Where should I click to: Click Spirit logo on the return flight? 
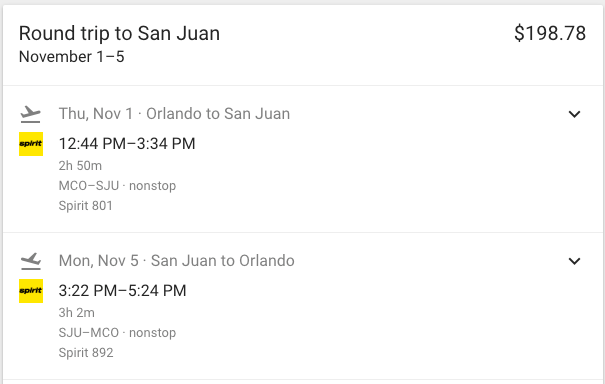click(31, 291)
